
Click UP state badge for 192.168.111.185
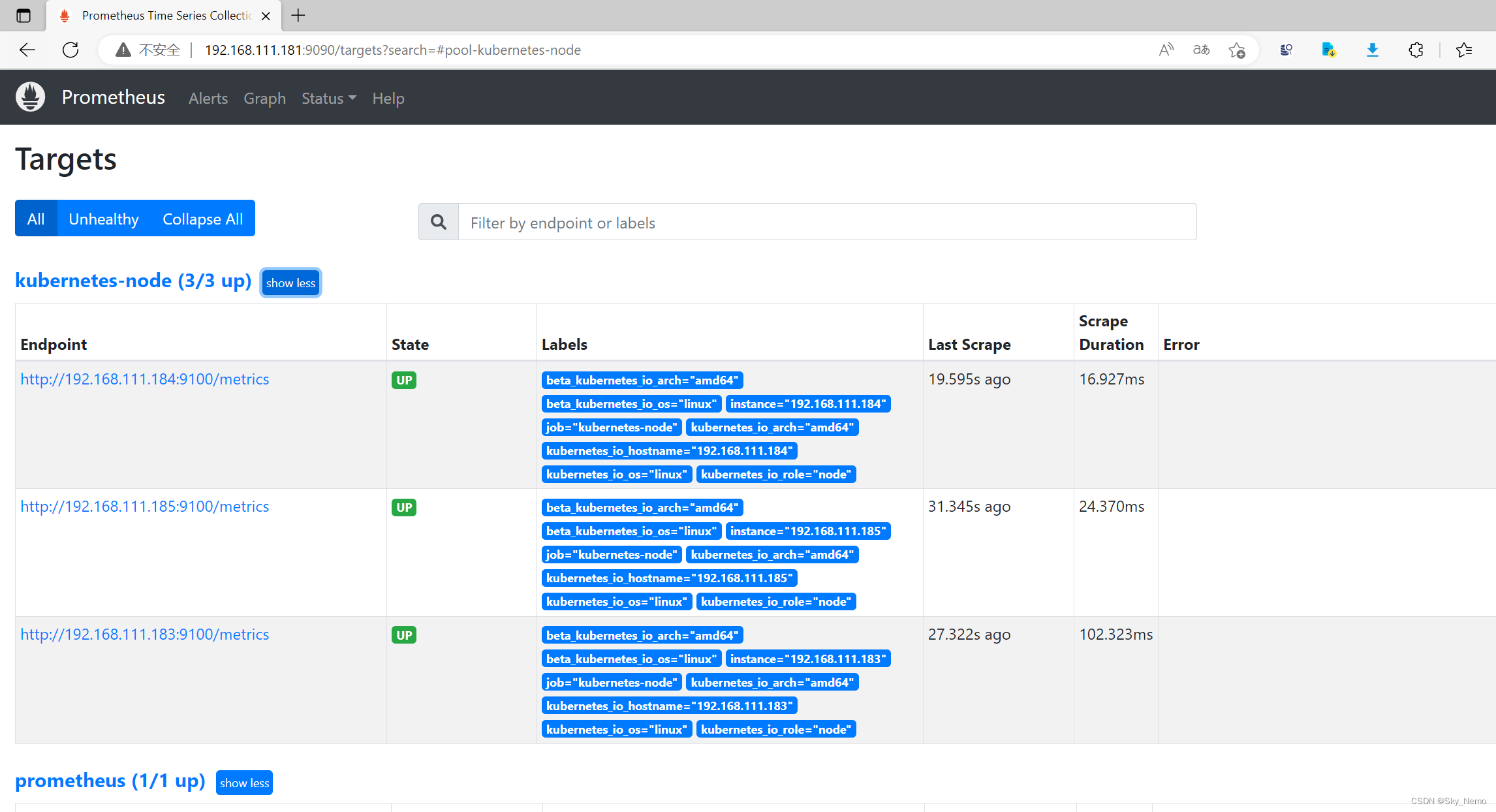(x=404, y=507)
